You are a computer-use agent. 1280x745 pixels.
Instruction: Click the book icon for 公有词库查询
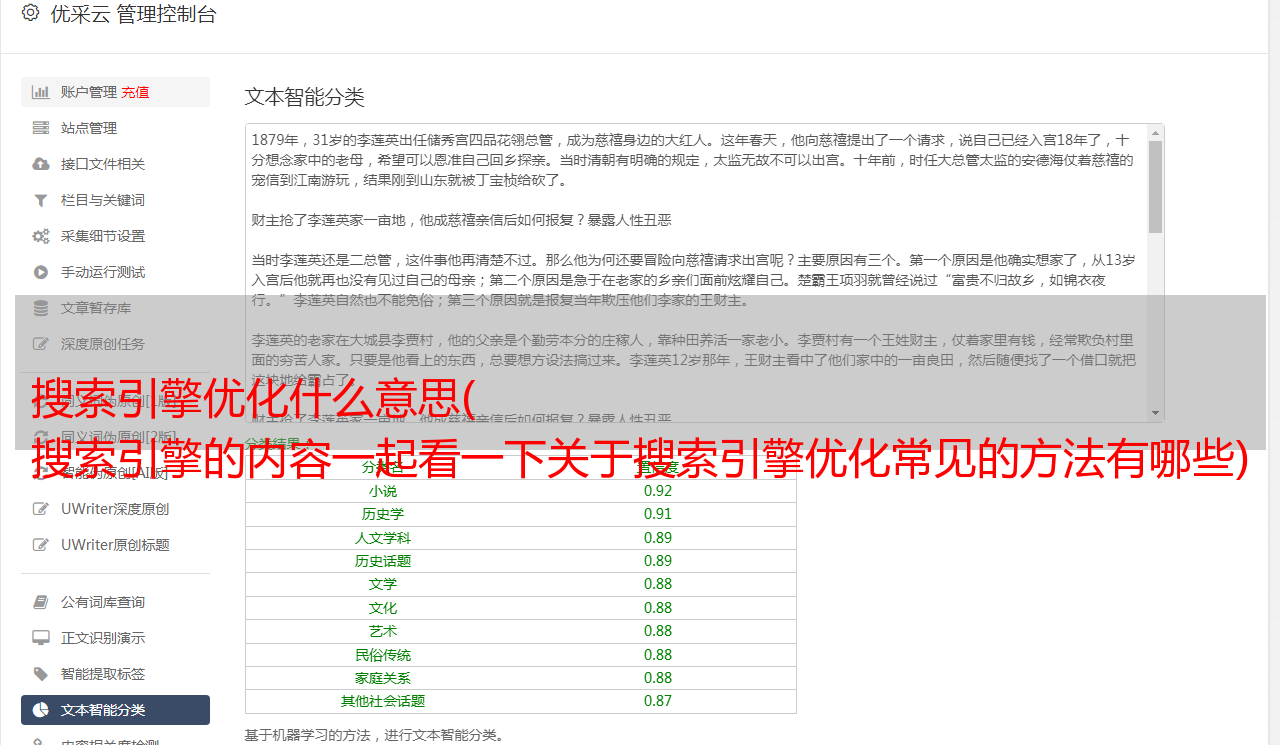coord(41,602)
